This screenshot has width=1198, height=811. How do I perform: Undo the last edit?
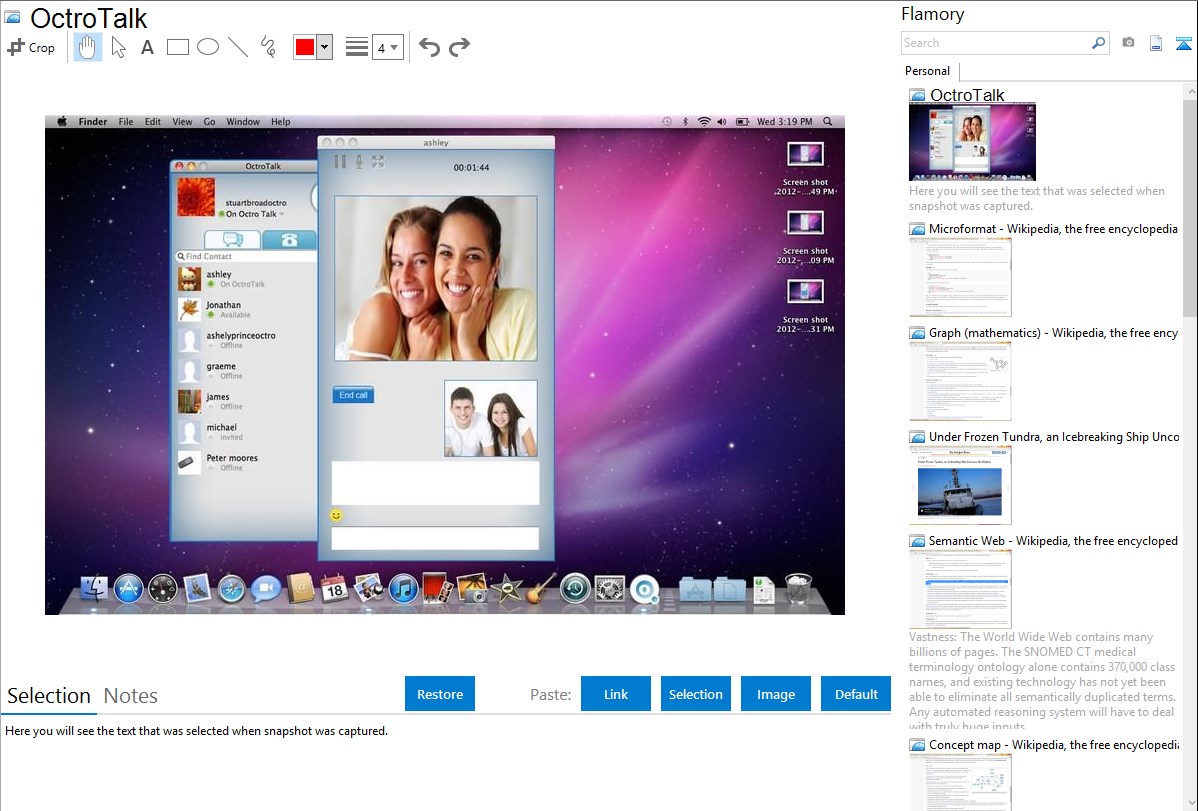point(429,47)
